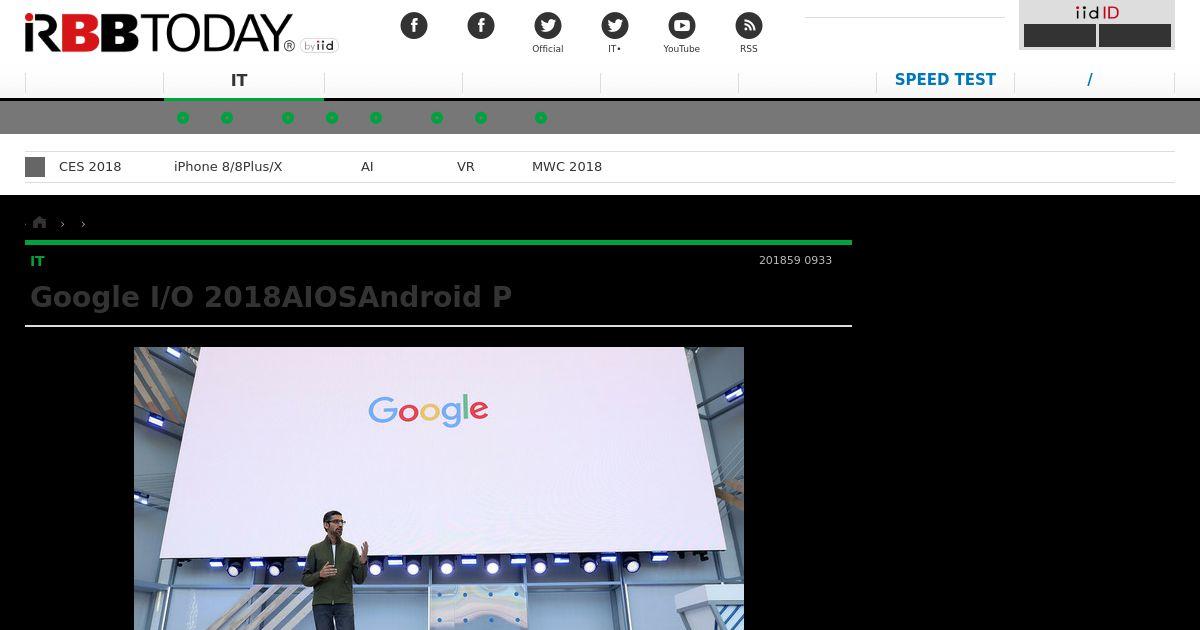The height and width of the screenshot is (630, 1200).
Task: Click the Google I/O 2018 article headline
Action: (x=271, y=297)
